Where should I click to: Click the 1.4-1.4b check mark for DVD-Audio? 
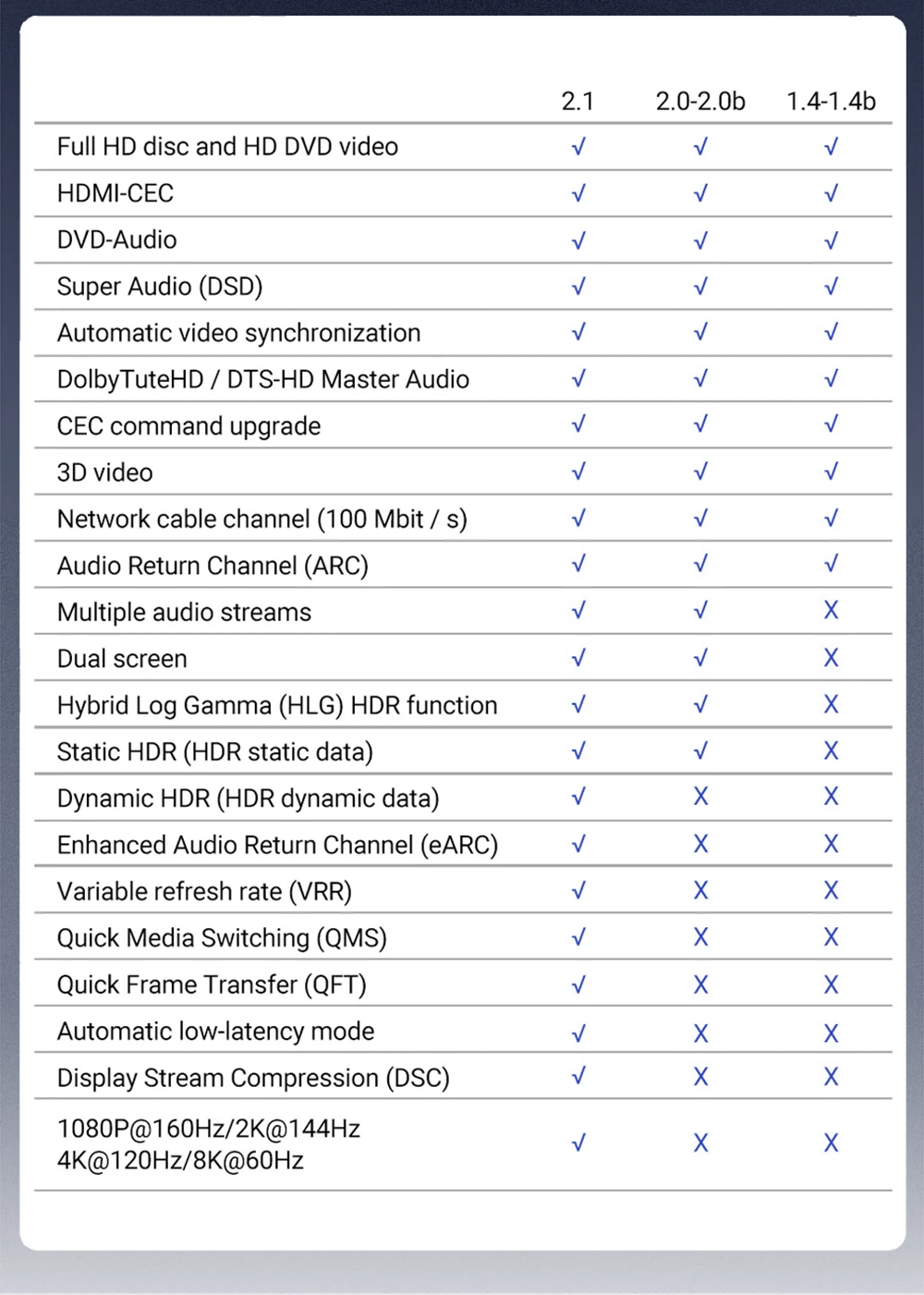point(831,240)
